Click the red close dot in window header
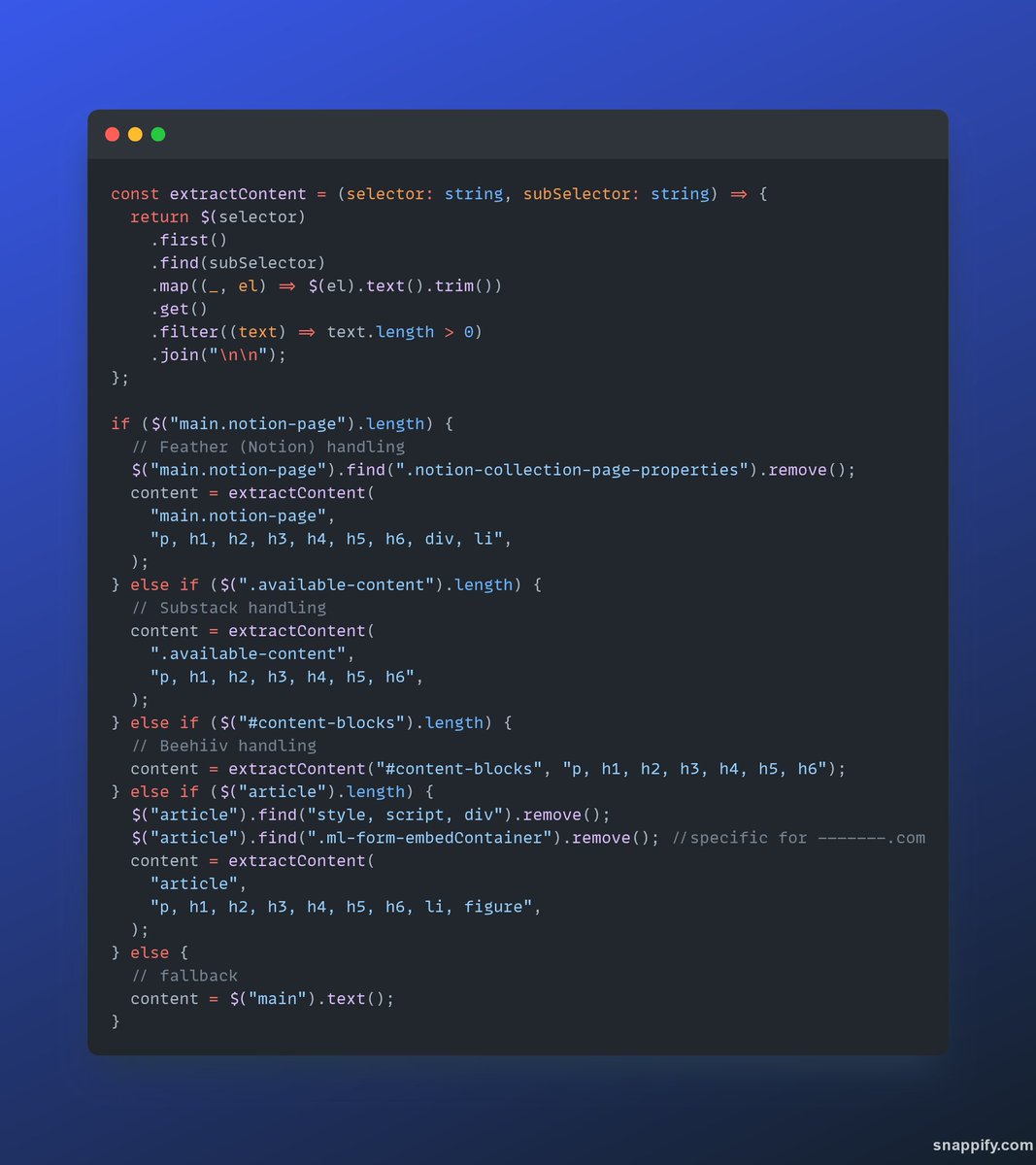 (112, 134)
